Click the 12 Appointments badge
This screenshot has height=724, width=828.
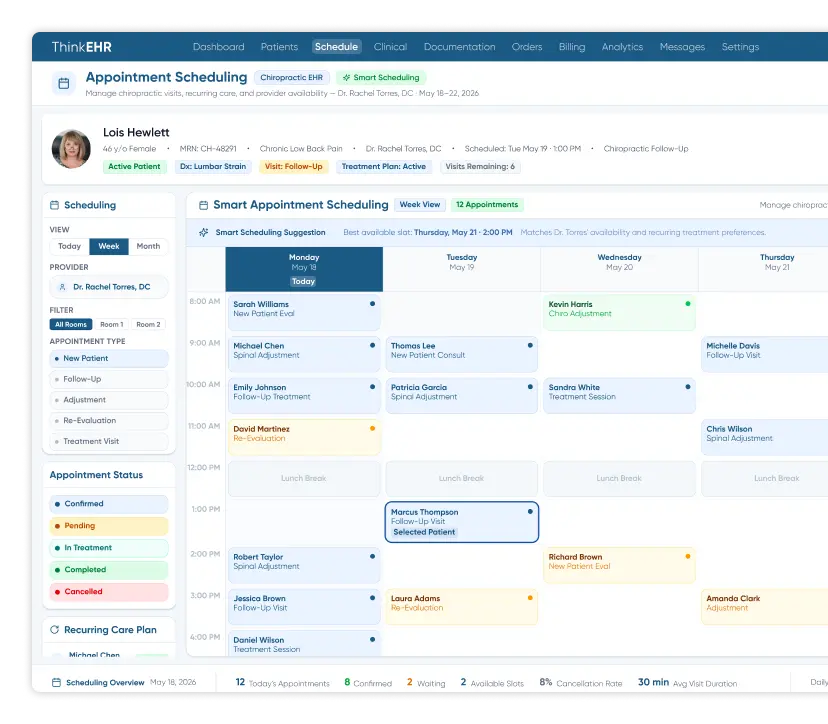(487, 204)
